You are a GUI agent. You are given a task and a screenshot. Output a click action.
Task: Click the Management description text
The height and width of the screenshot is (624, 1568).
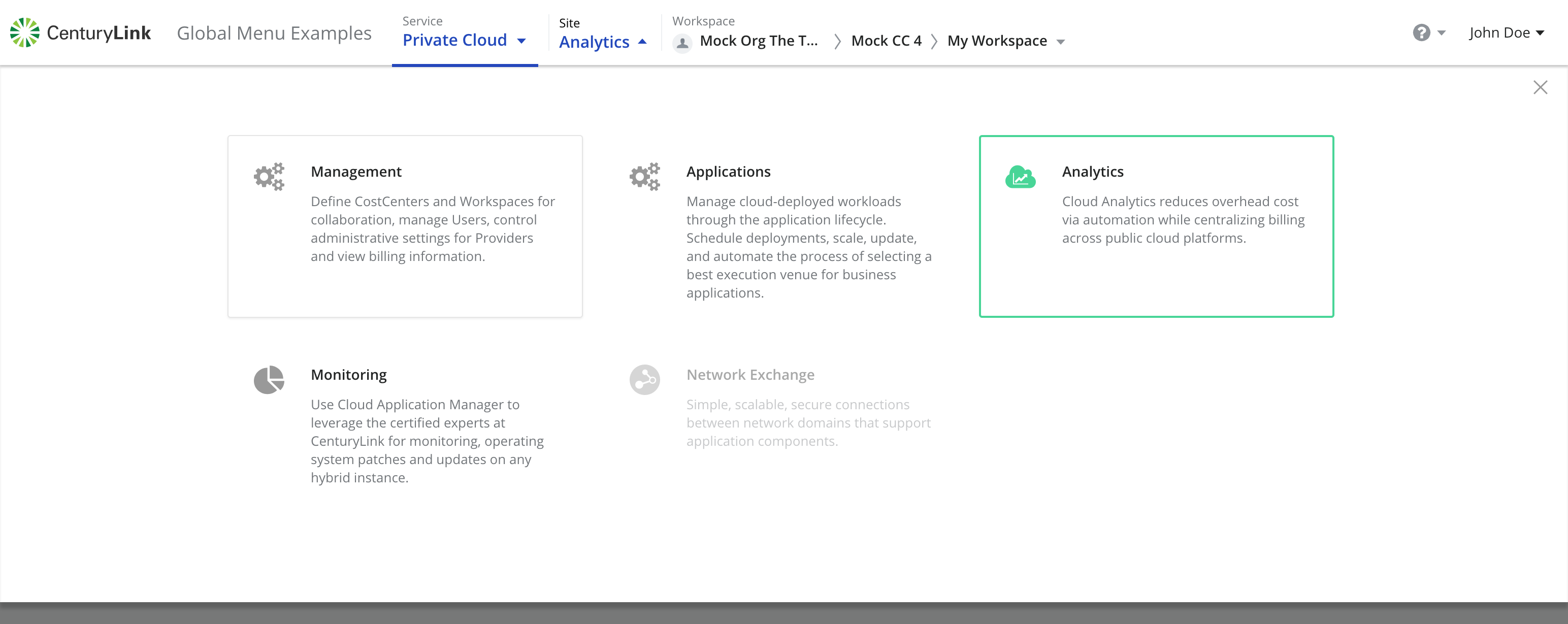tap(433, 229)
